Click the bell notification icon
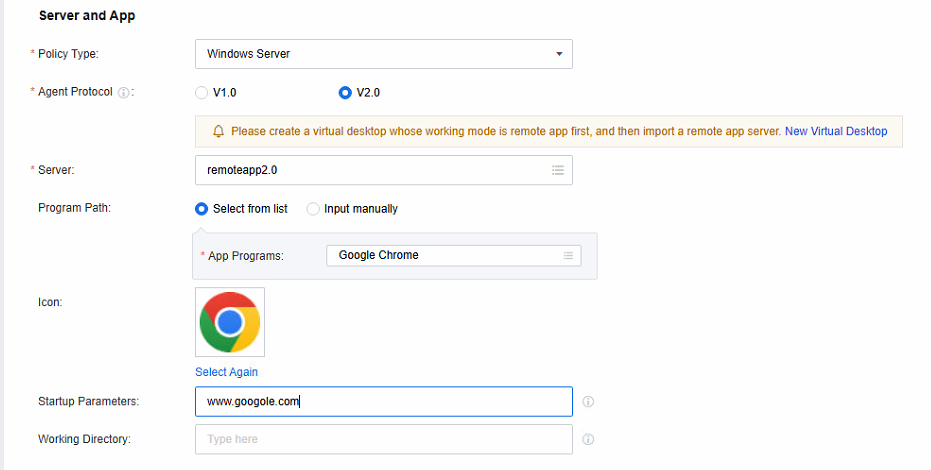931x470 pixels. click(x=218, y=131)
